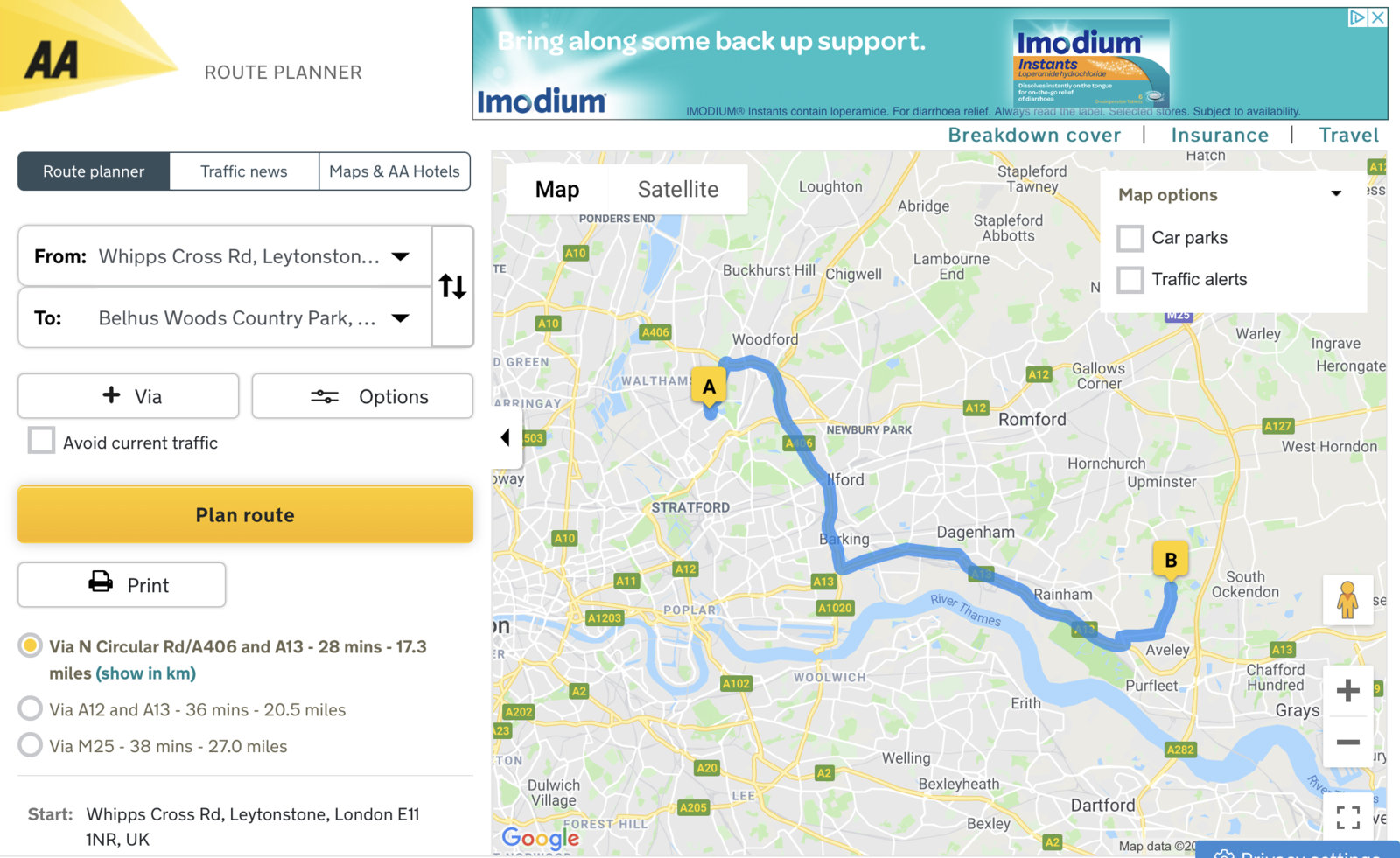Expand the From address dropdown arrow
Image resolution: width=1400 pixels, height=858 pixels.
pyautogui.click(x=400, y=256)
